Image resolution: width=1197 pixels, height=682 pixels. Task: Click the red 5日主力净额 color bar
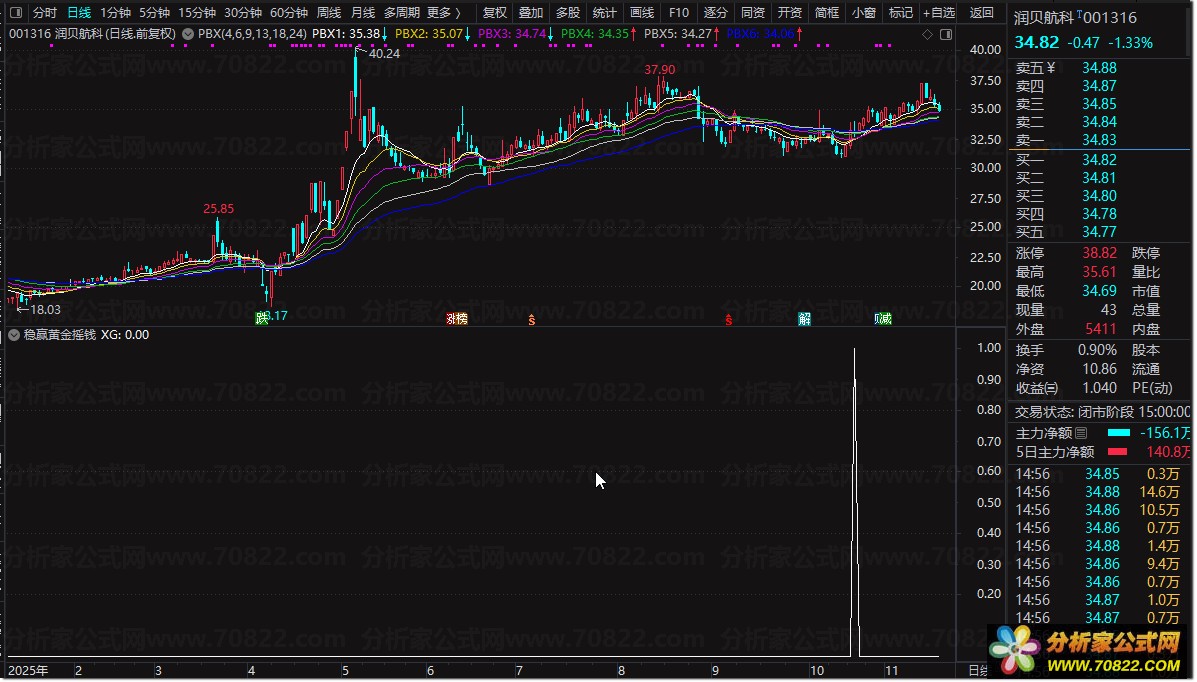[1117, 452]
